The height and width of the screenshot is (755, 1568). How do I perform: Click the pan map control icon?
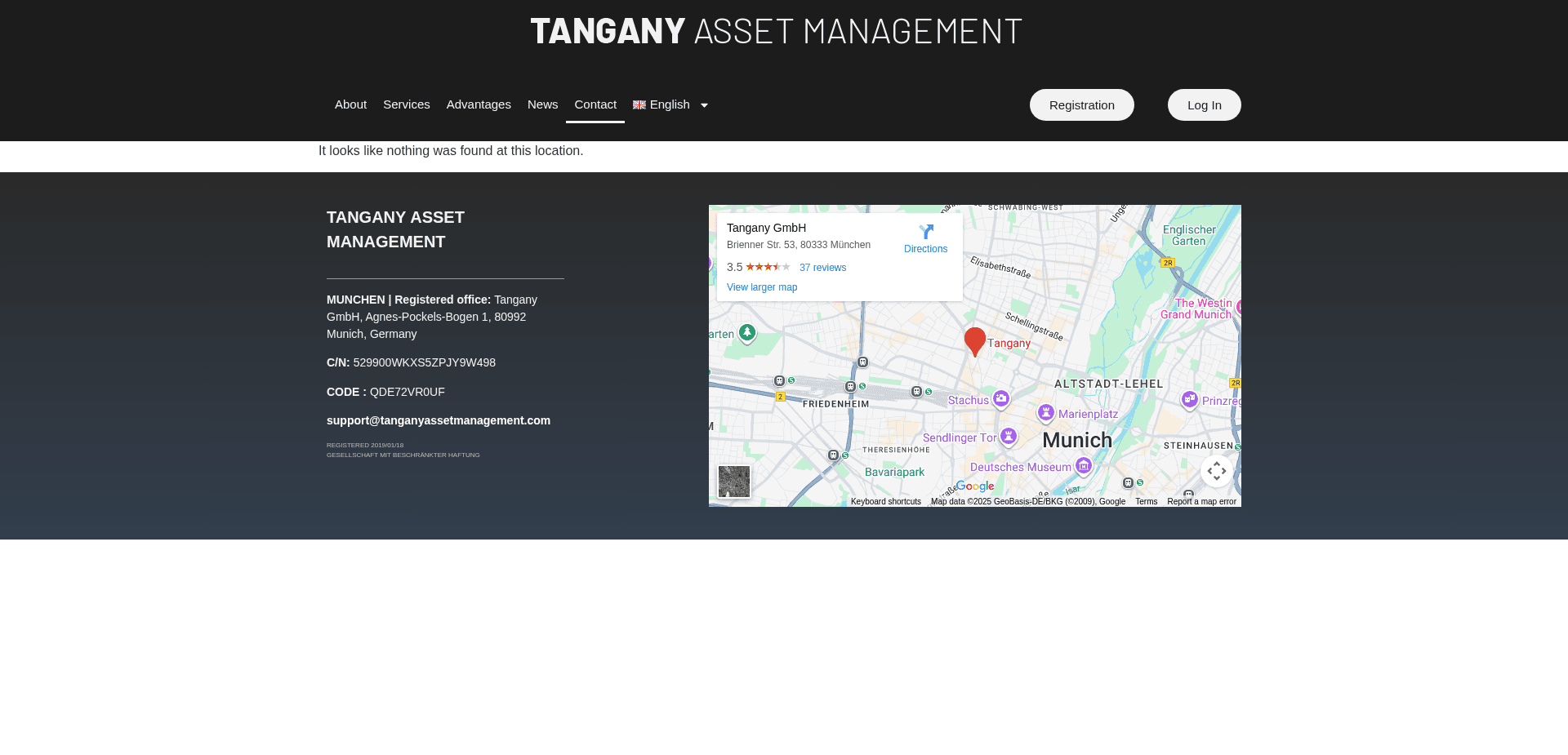pos(1216,471)
